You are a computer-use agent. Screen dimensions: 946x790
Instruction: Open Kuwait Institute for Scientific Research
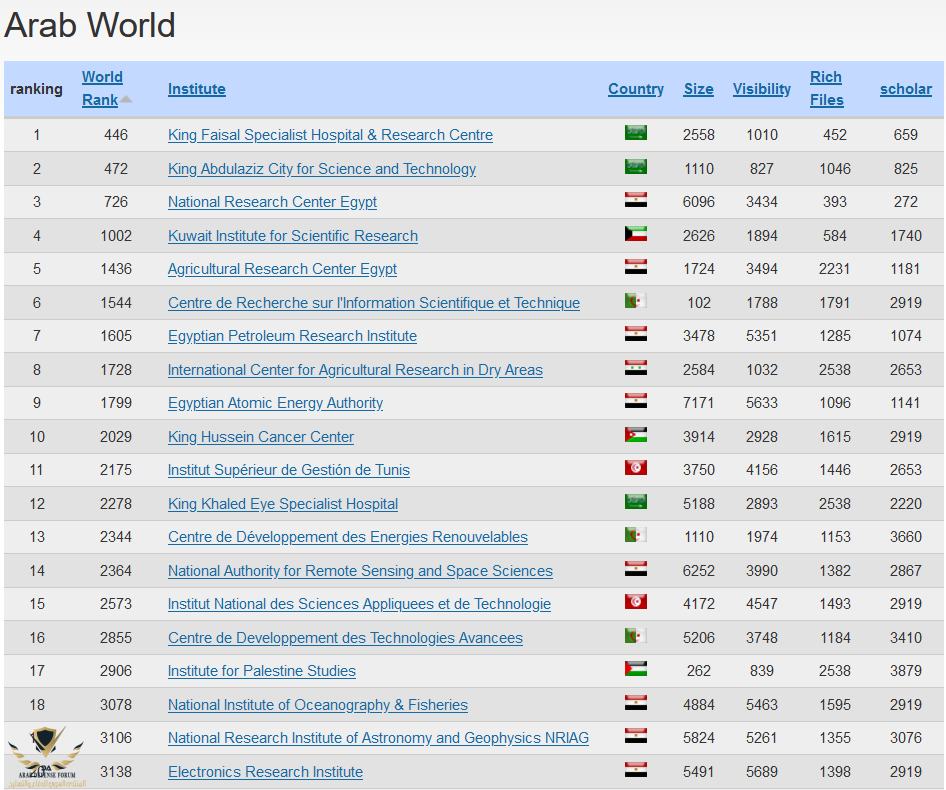coord(293,235)
